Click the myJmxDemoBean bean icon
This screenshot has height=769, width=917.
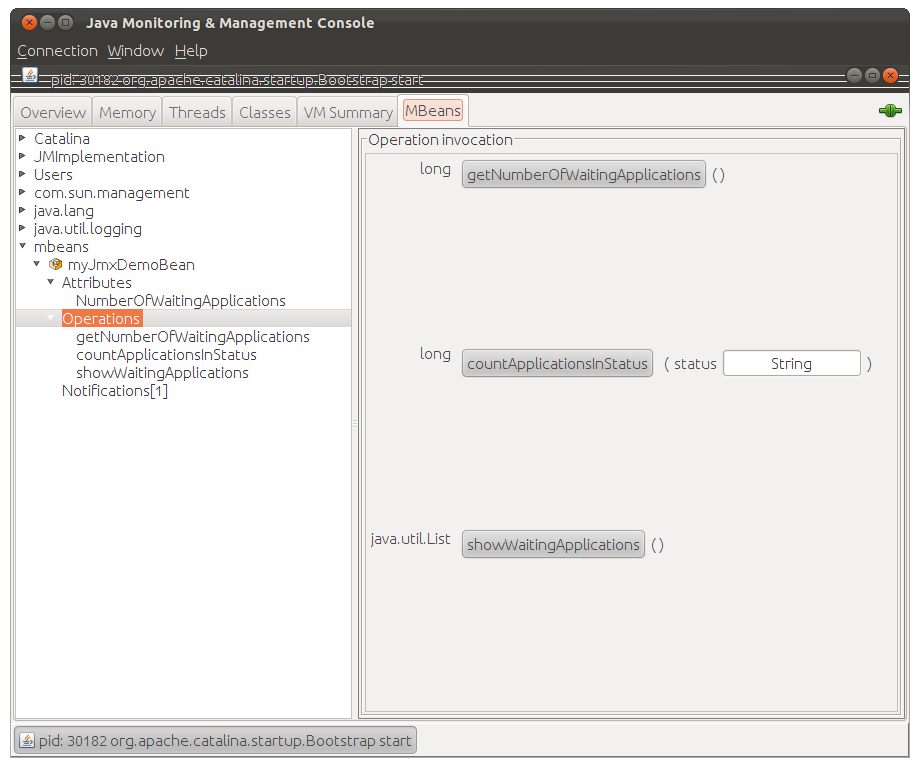pos(56,264)
